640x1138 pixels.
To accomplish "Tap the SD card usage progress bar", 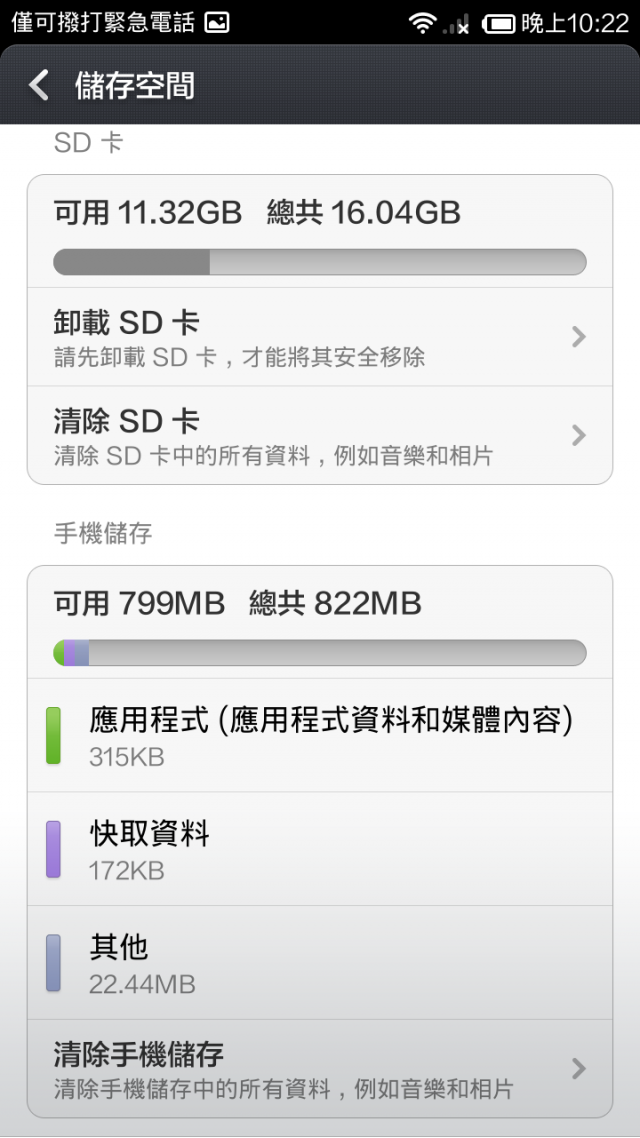I will click(320, 262).
